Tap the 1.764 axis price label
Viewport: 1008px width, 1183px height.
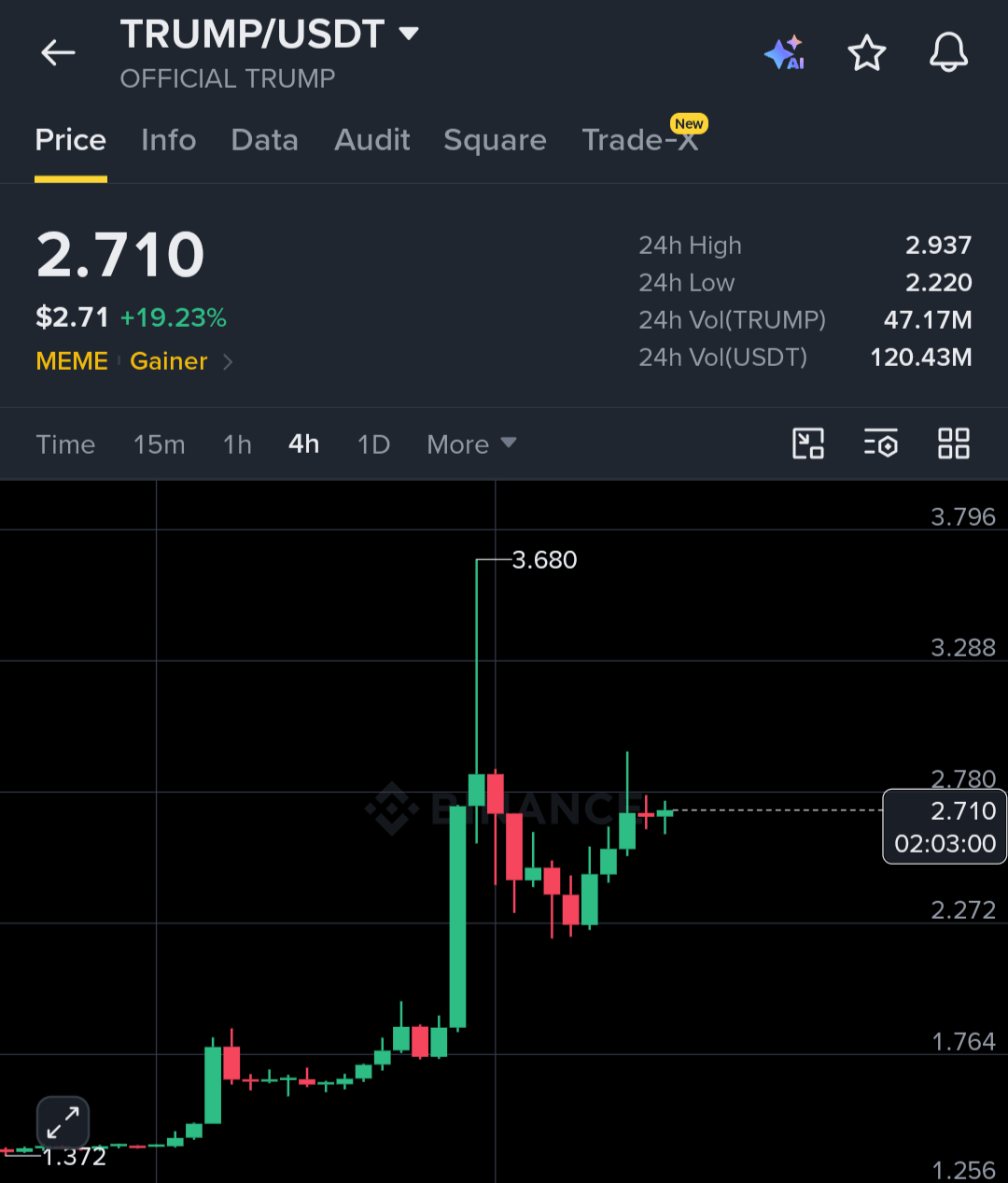963,1042
